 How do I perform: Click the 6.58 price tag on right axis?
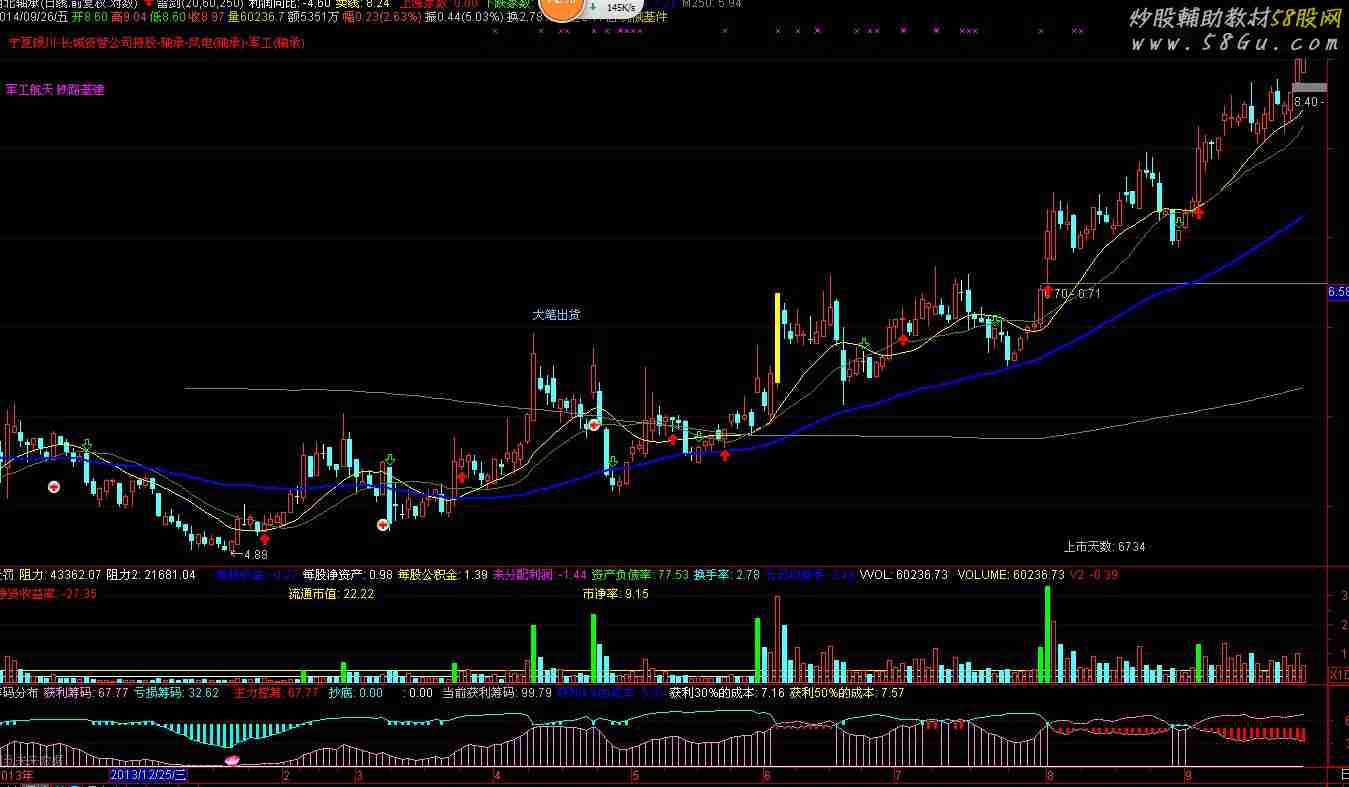point(1337,293)
